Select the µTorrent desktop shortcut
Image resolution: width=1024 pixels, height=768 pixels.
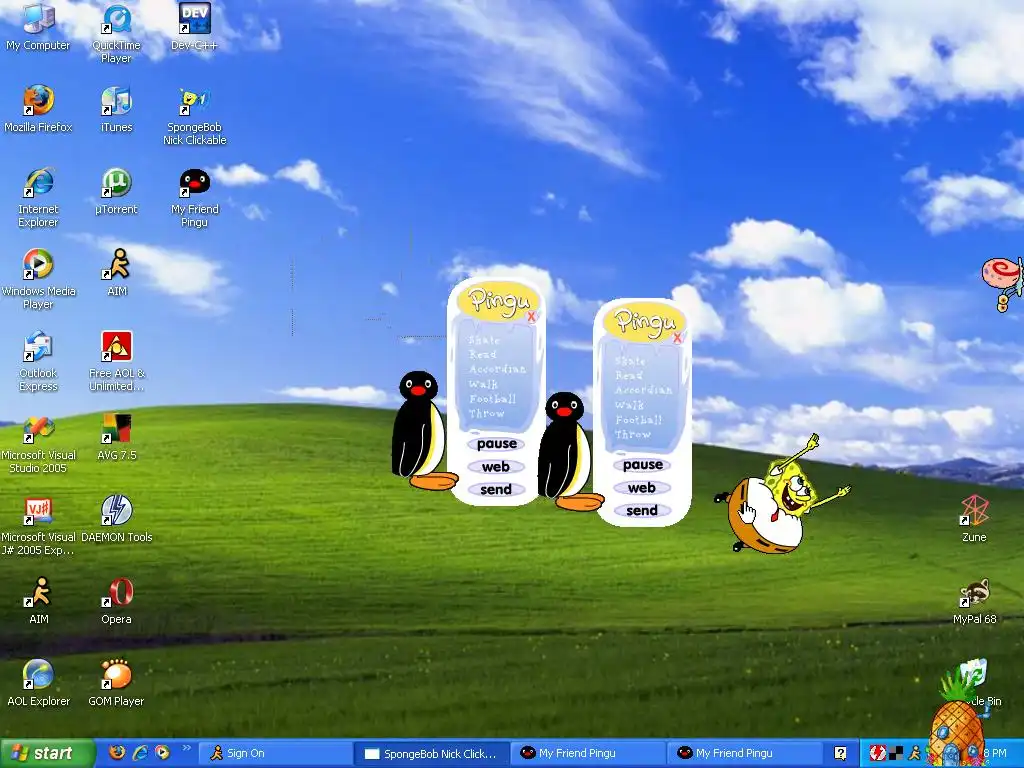coord(116,191)
